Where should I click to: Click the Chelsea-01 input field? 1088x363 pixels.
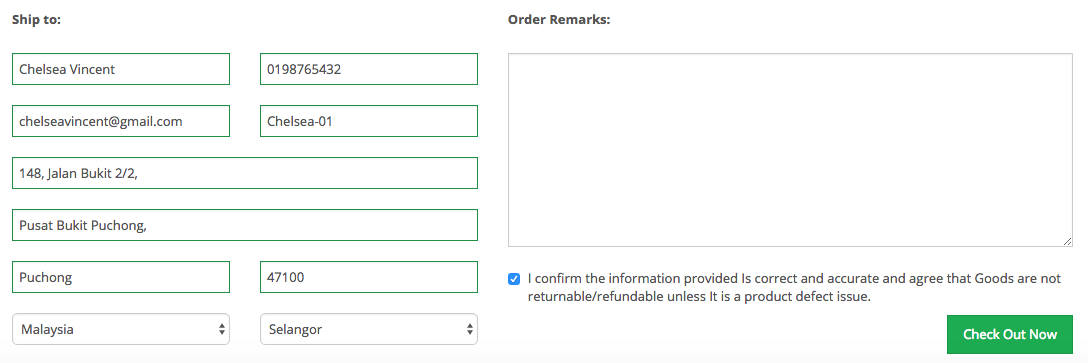coord(368,121)
